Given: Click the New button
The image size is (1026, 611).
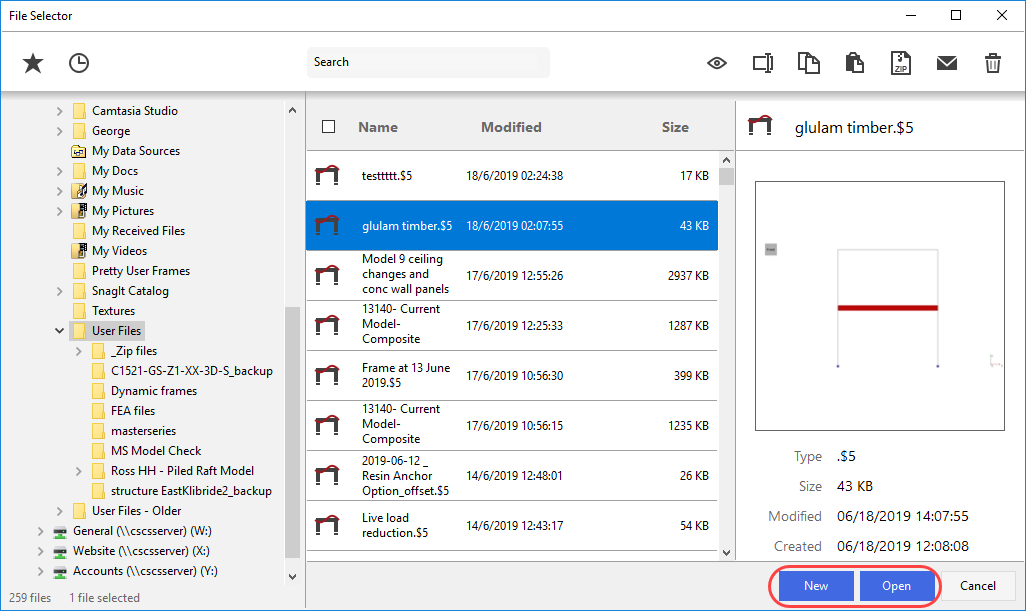Looking at the screenshot, I should 816,586.
